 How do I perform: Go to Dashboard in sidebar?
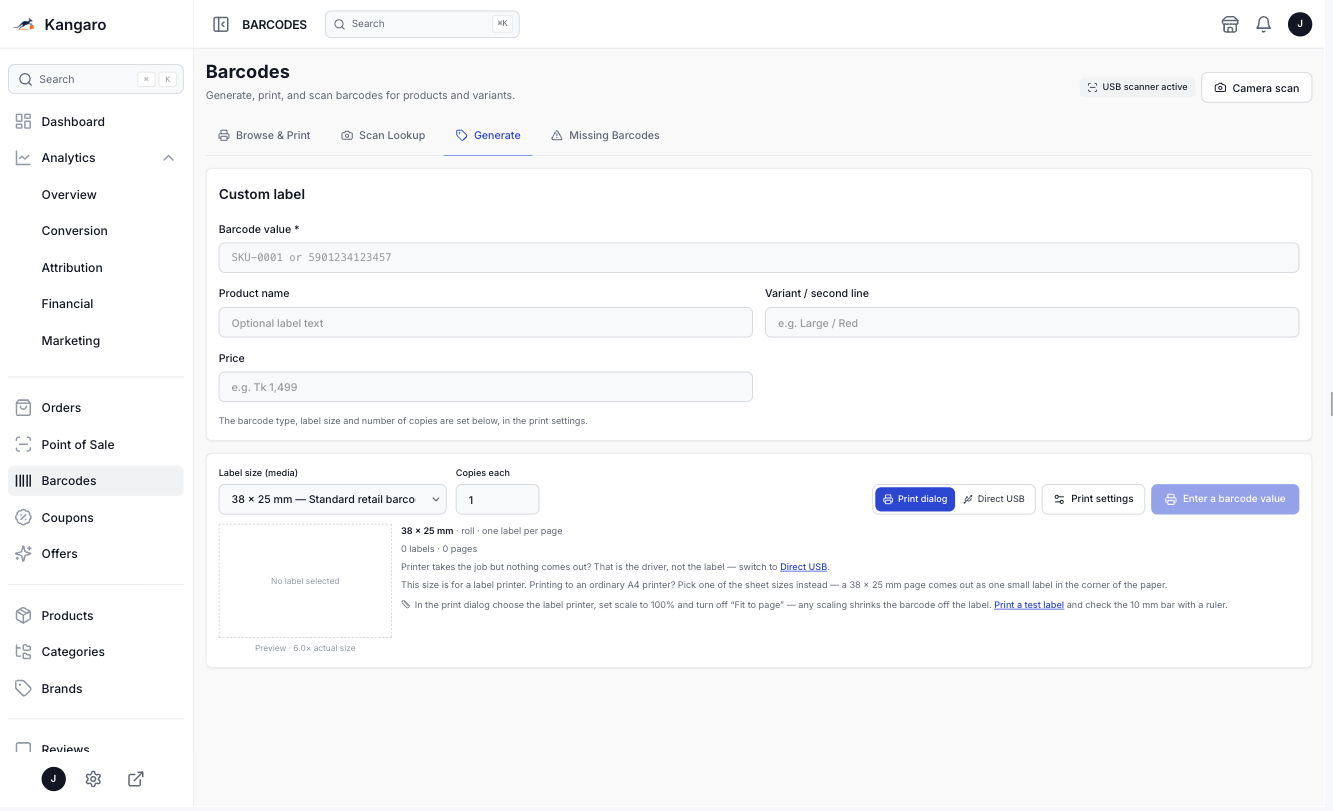pos(96,122)
